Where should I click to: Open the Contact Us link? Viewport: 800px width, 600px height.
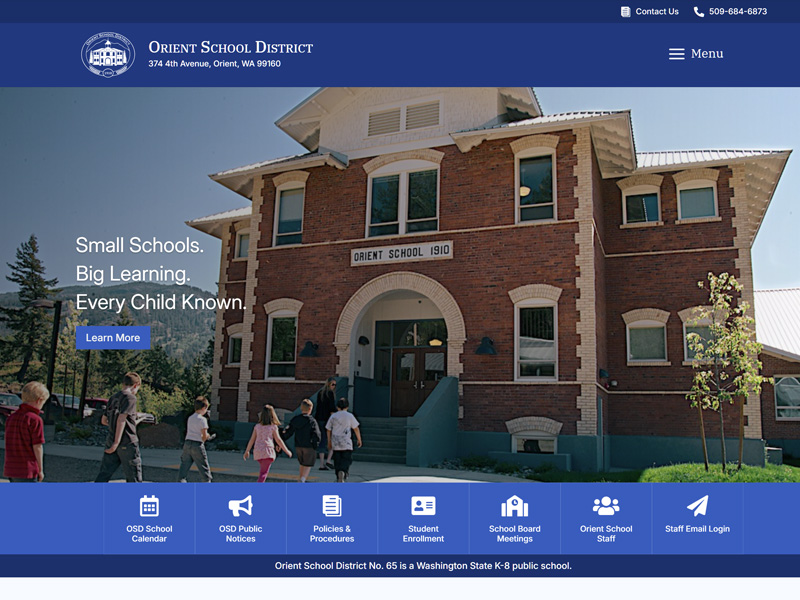tap(657, 12)
